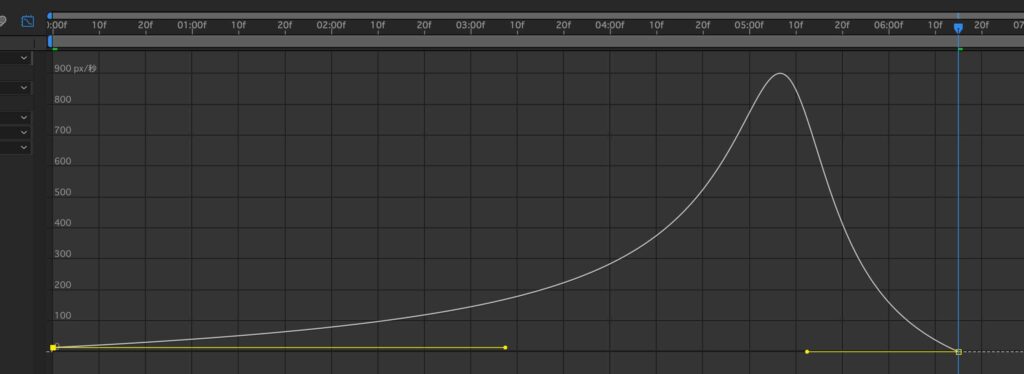This screenshot has width=1024, height=374.
Task: Jump to 06:00f on time ruler
Action: 889,25
